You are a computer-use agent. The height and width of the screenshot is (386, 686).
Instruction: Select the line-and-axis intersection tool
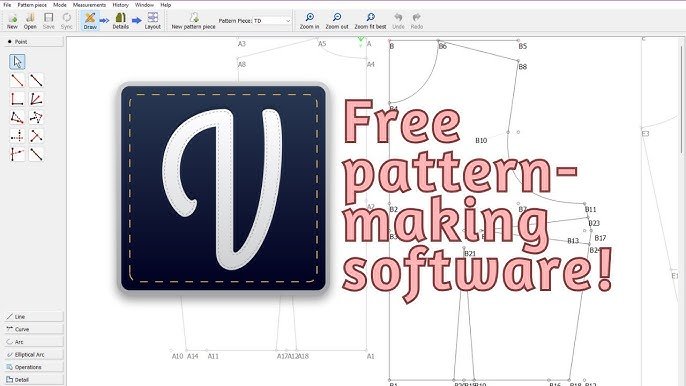pos(17,154)
